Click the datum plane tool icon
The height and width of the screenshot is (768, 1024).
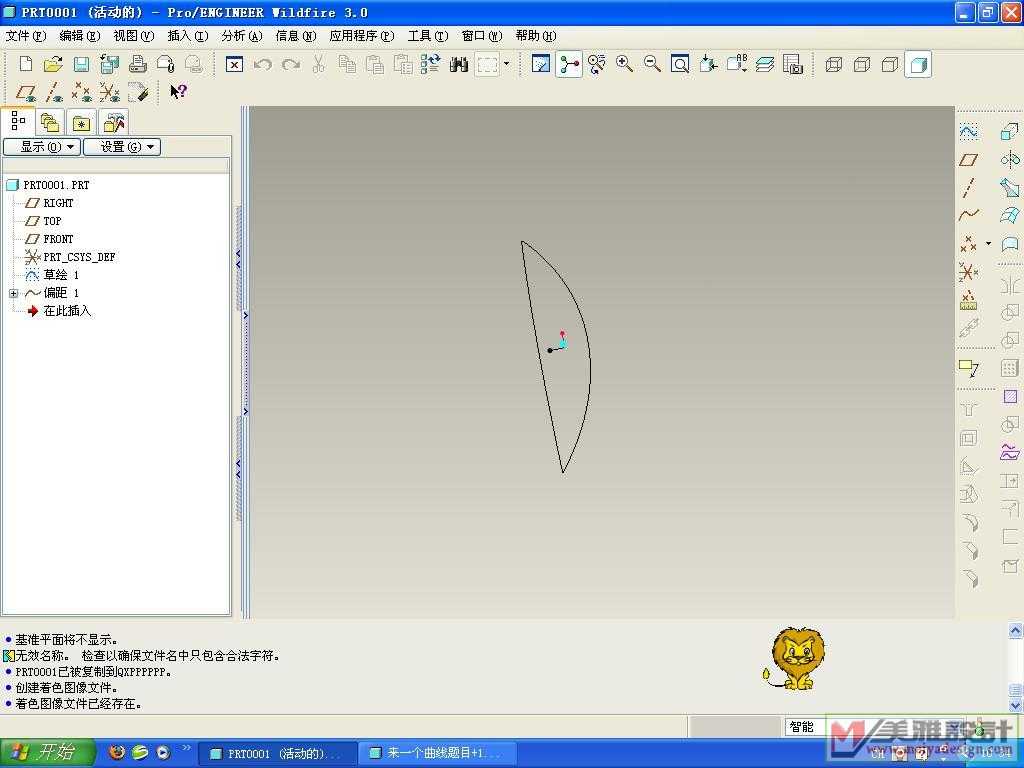pos(968,160)
